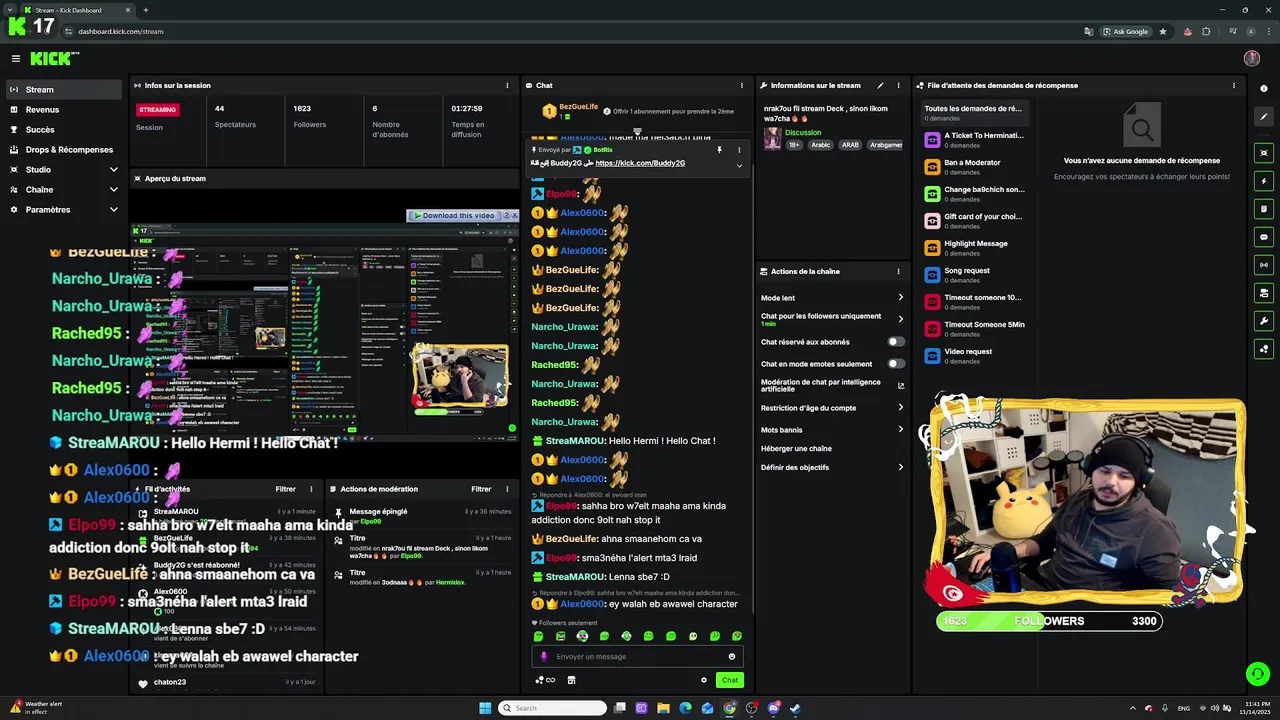Click the lightning bolt icon in the right sidebar
Image resolution: width=1280 pixels, height=720 pixels.
click(x=1264, y=181)
